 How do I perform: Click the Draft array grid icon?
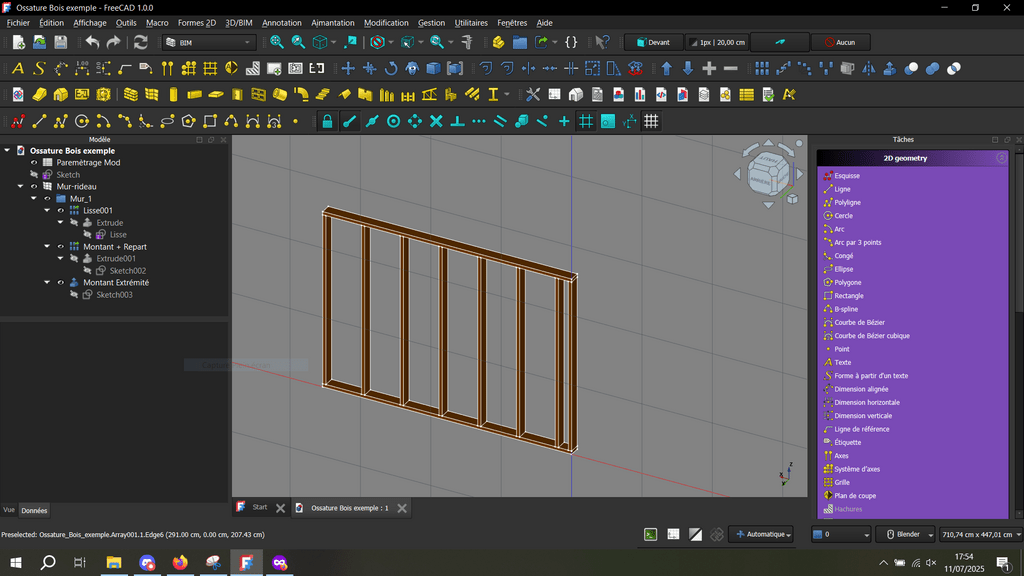(761, 69)
